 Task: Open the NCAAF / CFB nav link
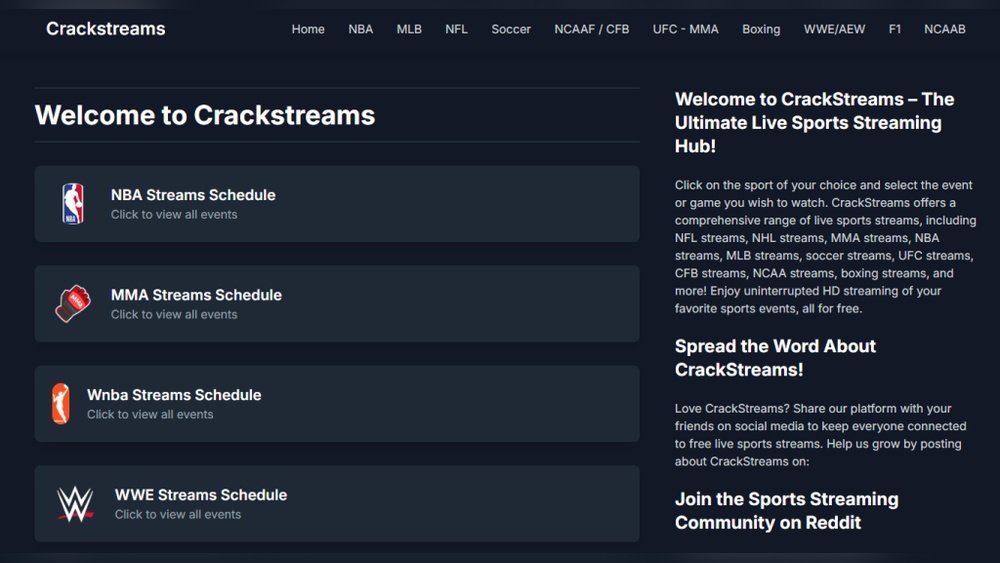pos(592,29)
